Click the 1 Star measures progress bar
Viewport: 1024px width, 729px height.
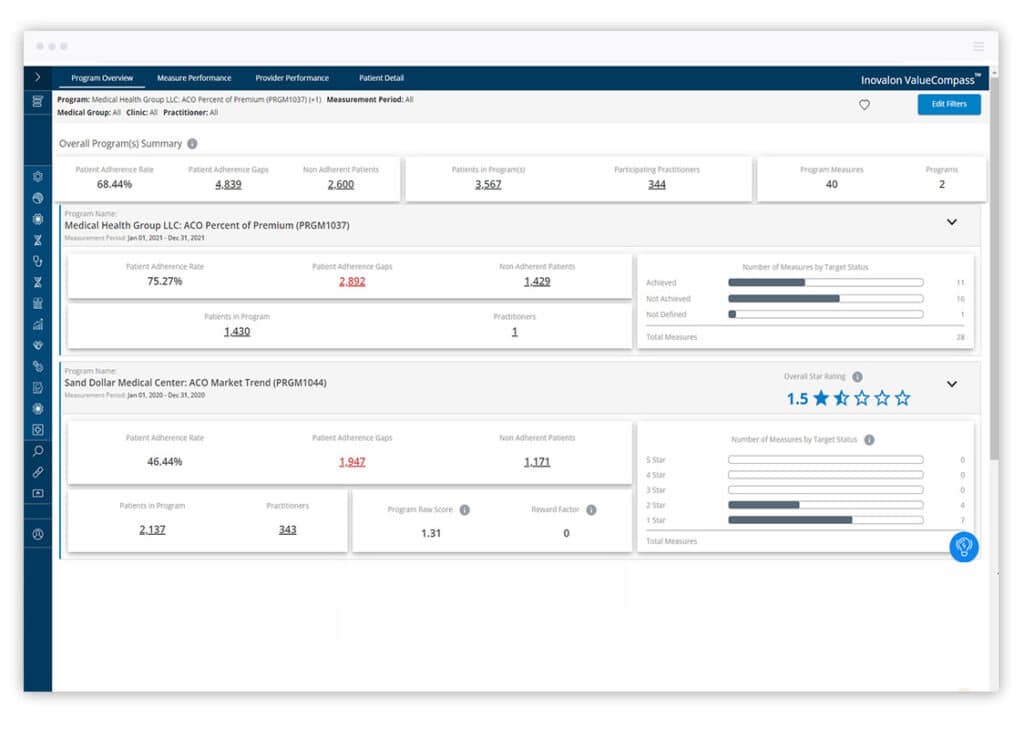point(825,521)
